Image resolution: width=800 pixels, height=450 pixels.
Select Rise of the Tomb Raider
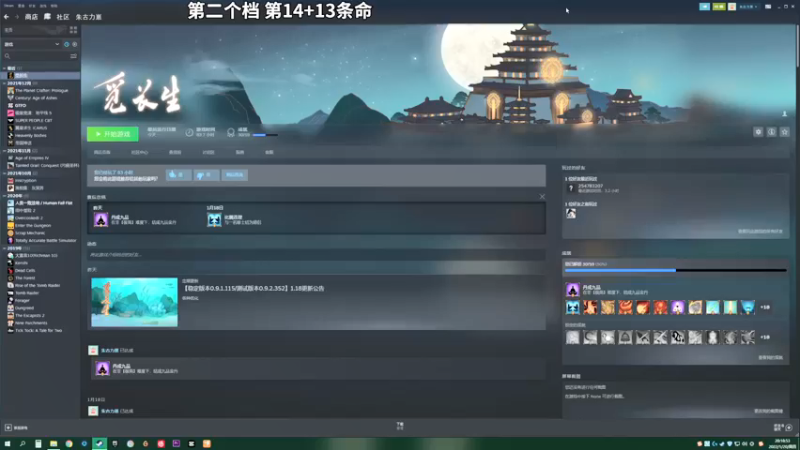tap(37, 285)
